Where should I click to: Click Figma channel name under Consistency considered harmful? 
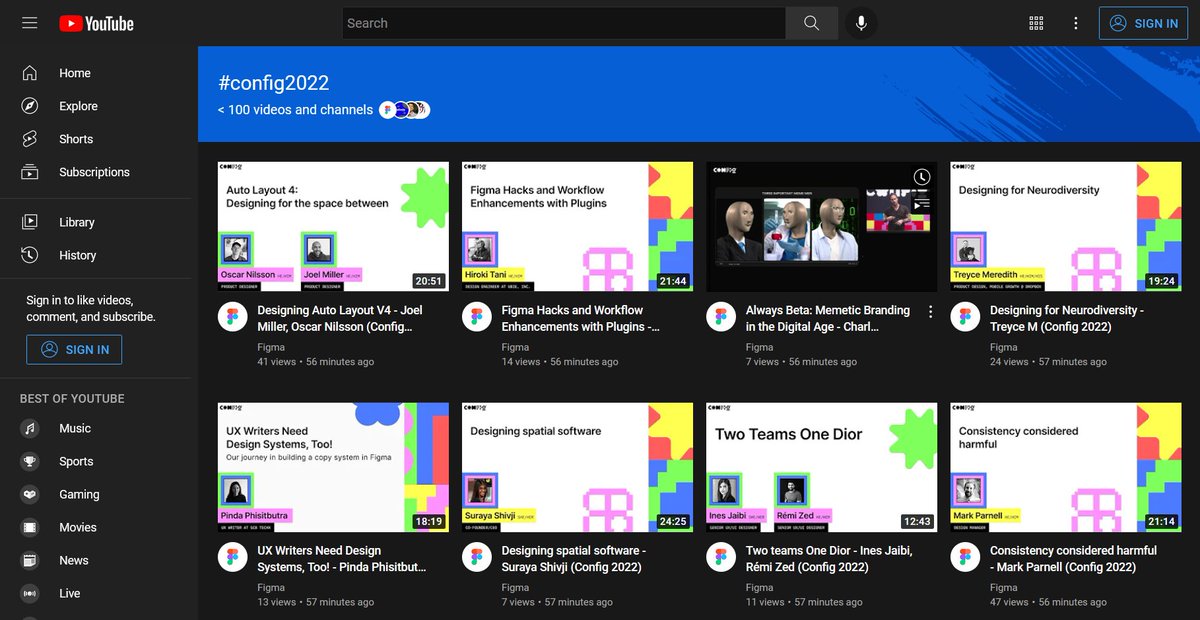1003,587
